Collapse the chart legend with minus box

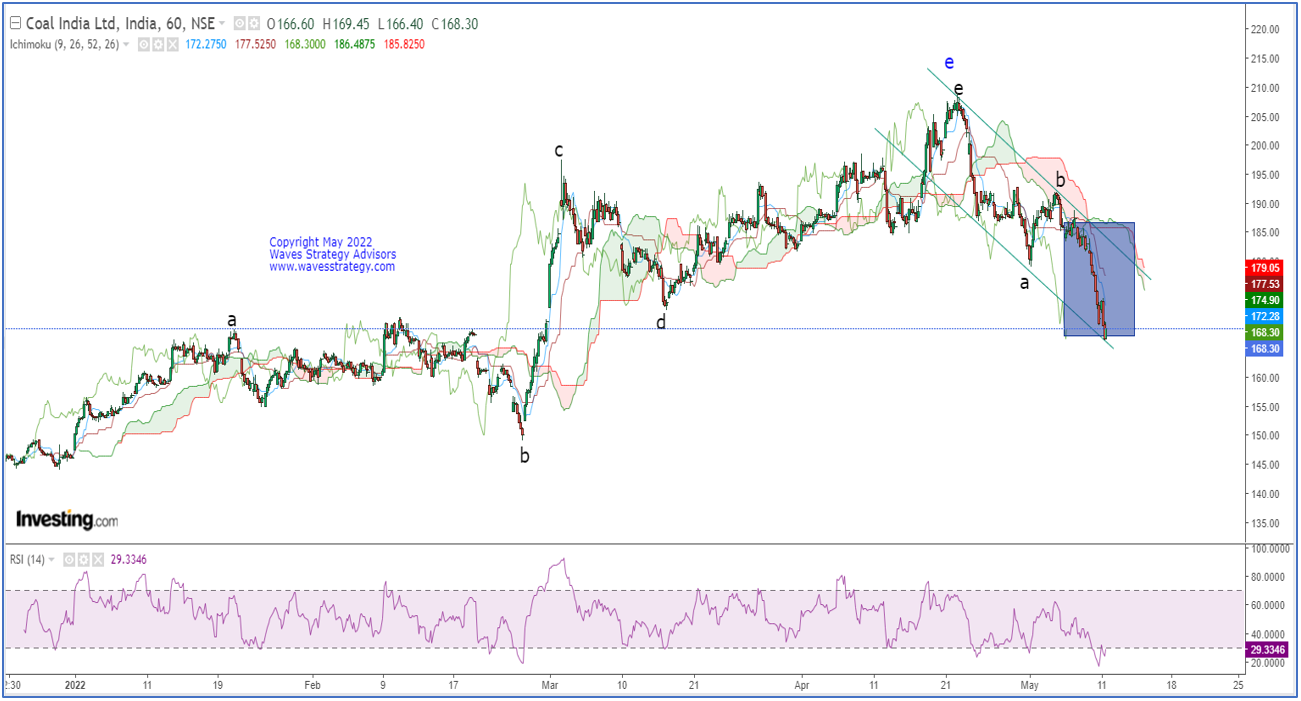click(15, 23)
